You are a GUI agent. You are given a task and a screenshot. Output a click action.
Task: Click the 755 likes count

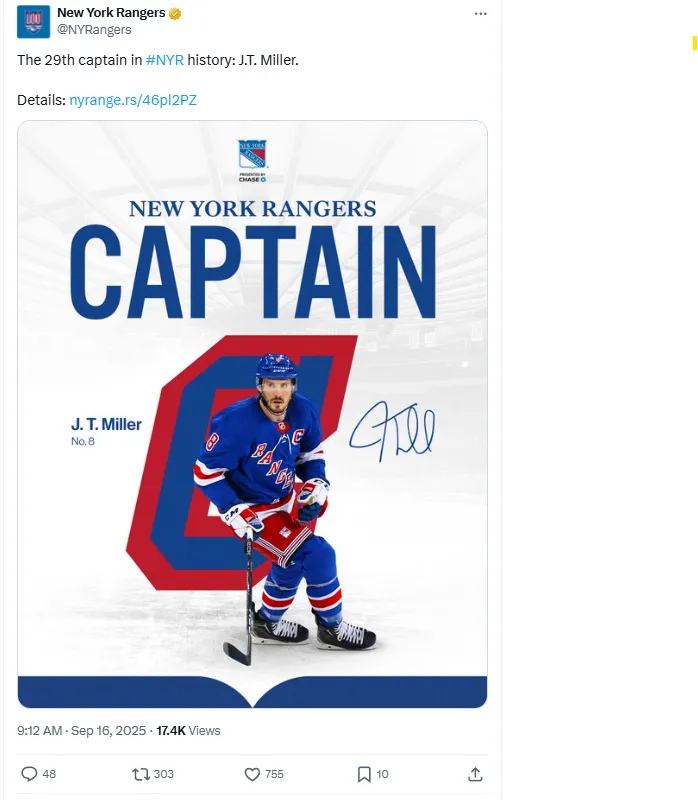click(x=274, y=774)
